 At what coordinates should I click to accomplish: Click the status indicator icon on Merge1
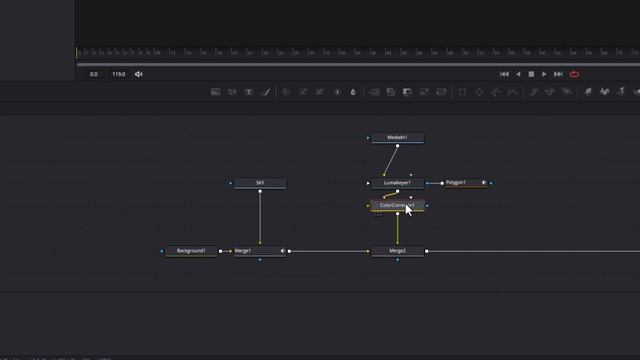(x=283, y=251)
